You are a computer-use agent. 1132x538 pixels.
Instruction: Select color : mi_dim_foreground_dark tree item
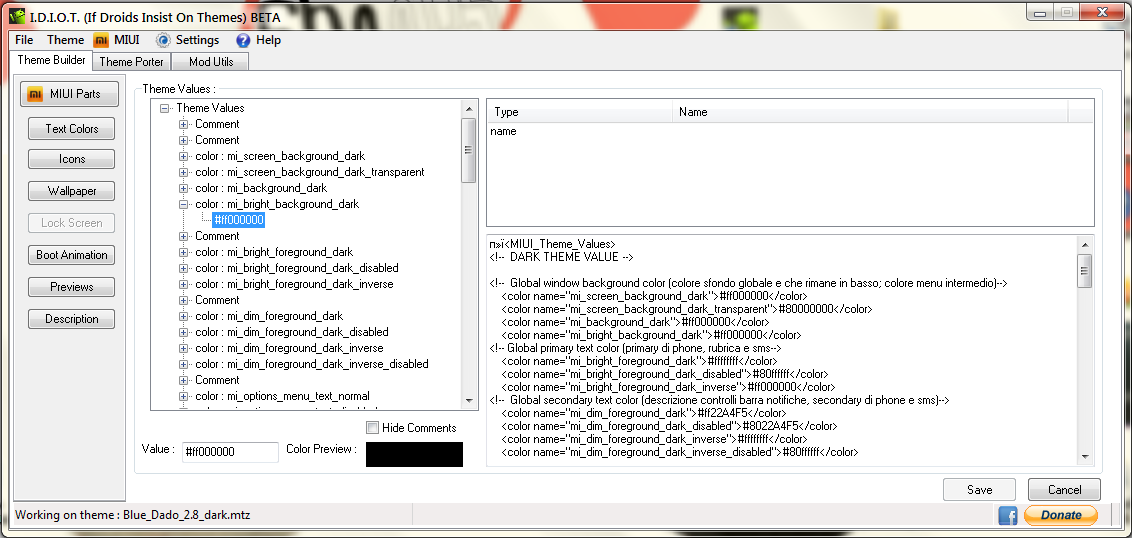pos(269,316)
